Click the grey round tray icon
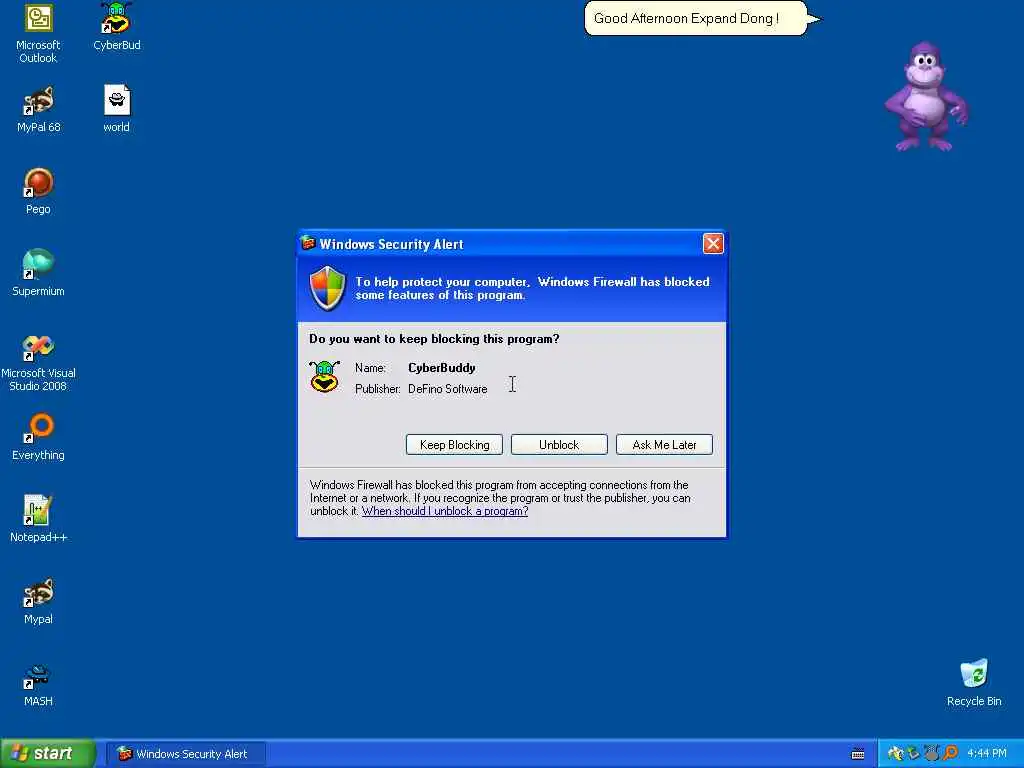This screenshot has height=768, width=1024. coord(931,754)
